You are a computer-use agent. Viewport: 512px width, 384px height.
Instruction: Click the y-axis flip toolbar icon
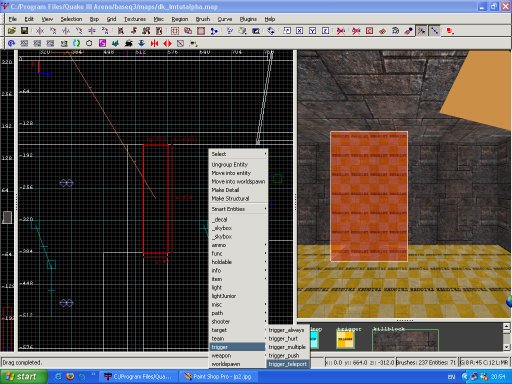[66, 31]
